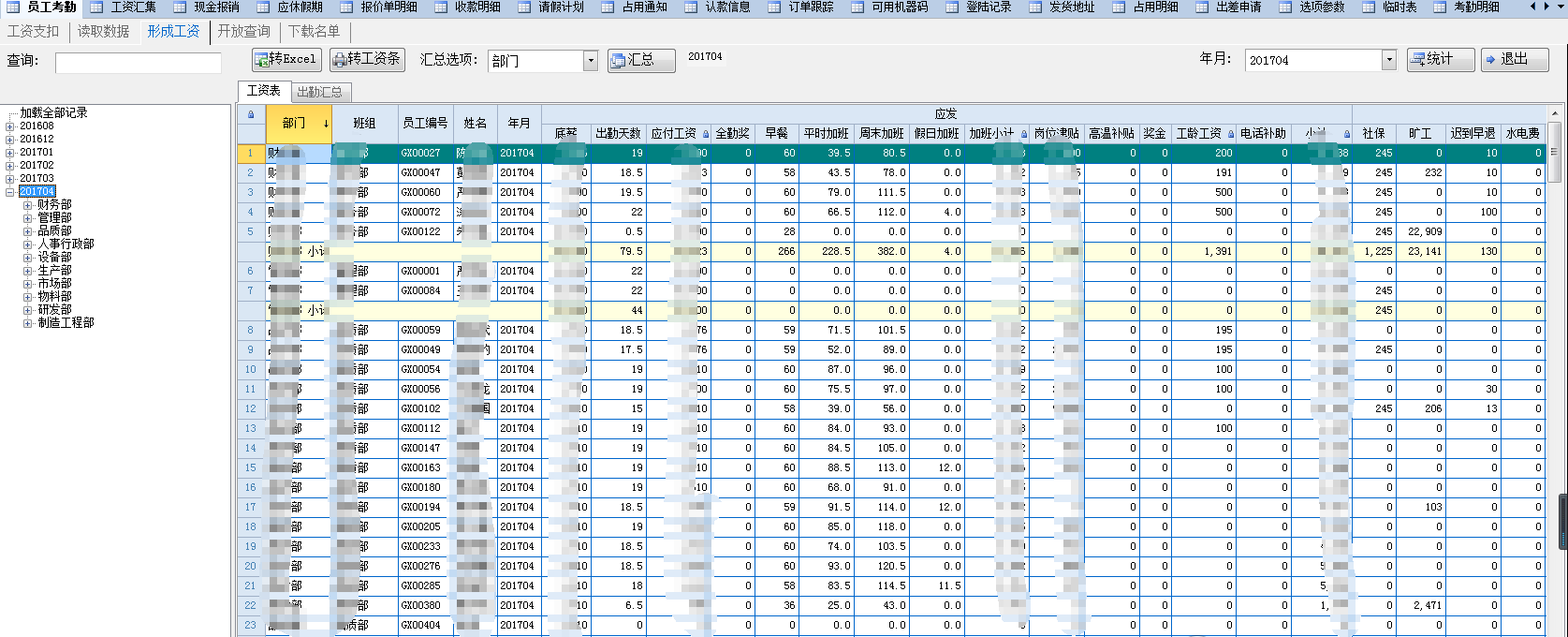The width and height of the screenshot is (1568, 637).
Task: Expand the 201703 tree node
Action: 10,178
